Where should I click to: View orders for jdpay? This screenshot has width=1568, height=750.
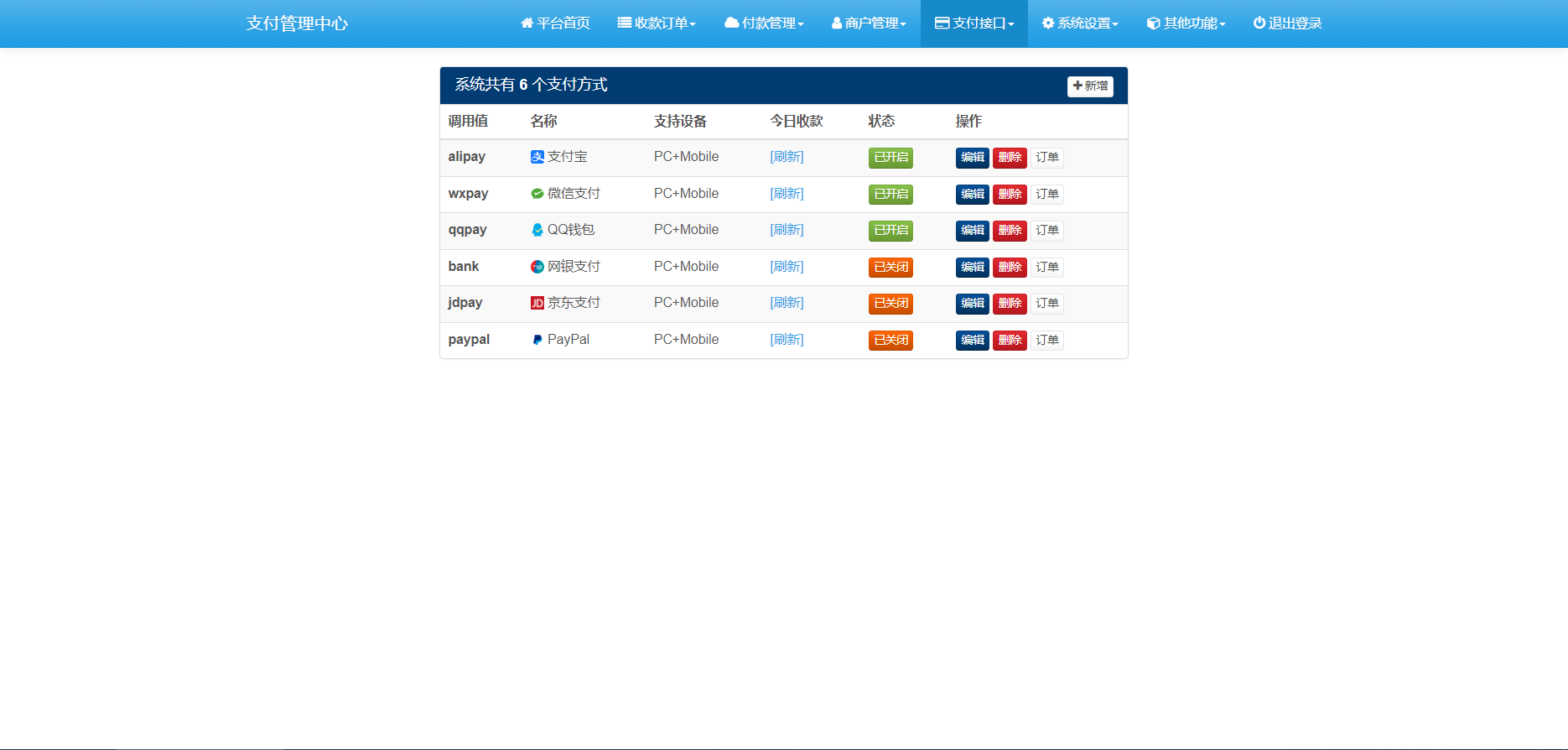pyautogui.click(x=1047, y=304)
